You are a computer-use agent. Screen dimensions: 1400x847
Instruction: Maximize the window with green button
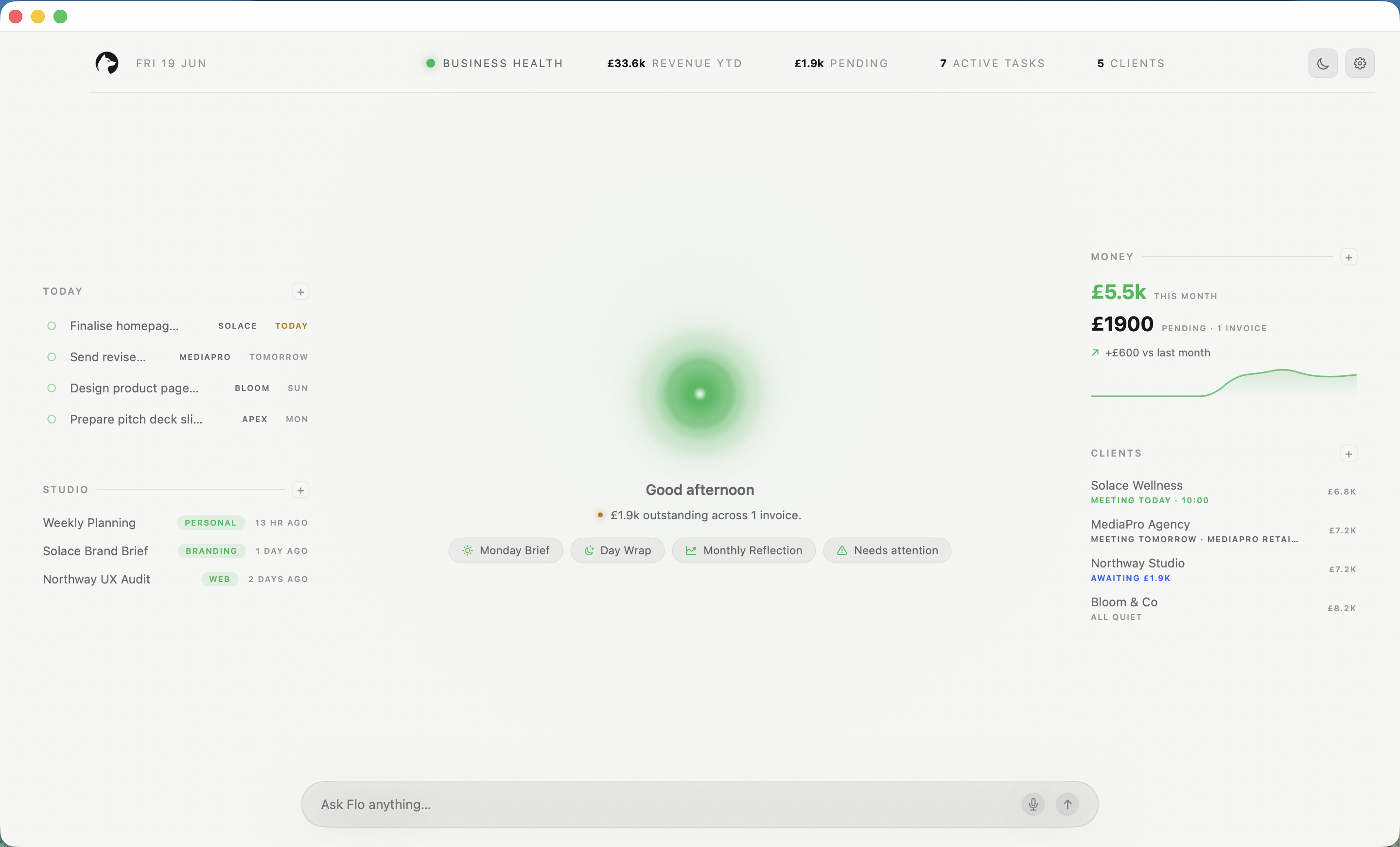coord(60,17)
